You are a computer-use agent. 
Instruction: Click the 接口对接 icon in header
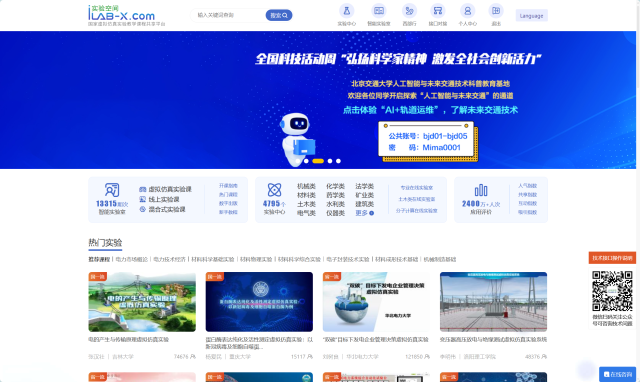point(438,11)
